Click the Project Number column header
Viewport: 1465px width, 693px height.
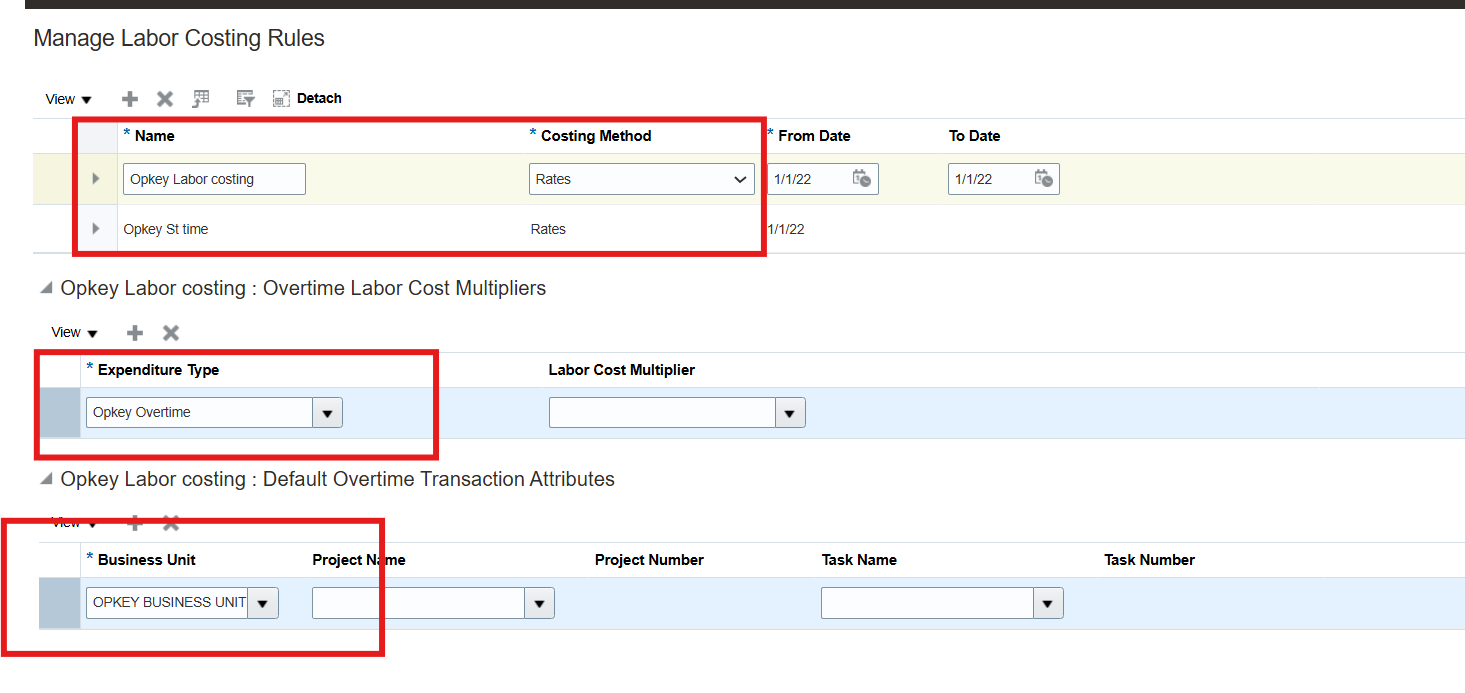pos(649,560)
